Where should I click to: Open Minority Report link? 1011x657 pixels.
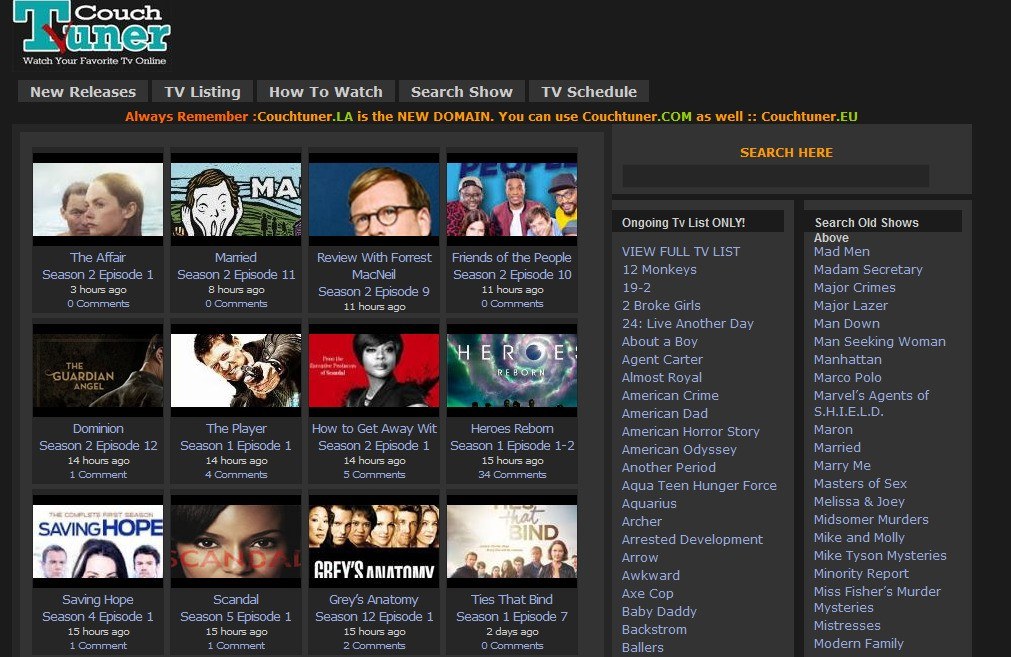point(861,574)
